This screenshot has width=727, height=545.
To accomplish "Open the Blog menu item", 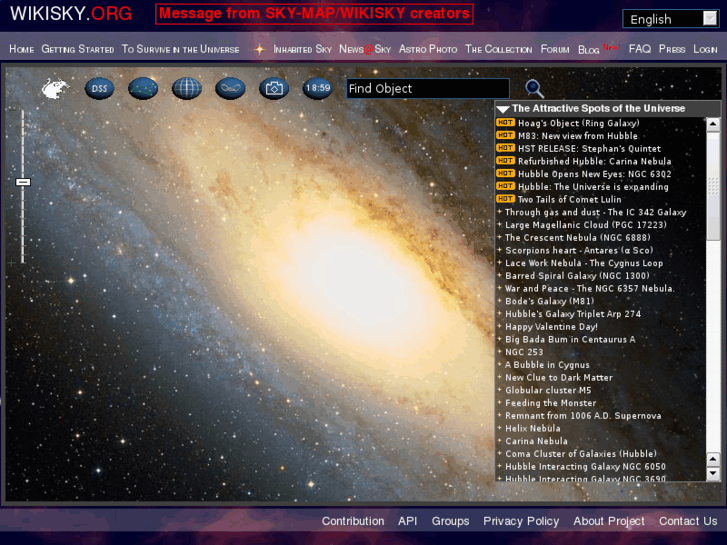I will pos(588,50).
